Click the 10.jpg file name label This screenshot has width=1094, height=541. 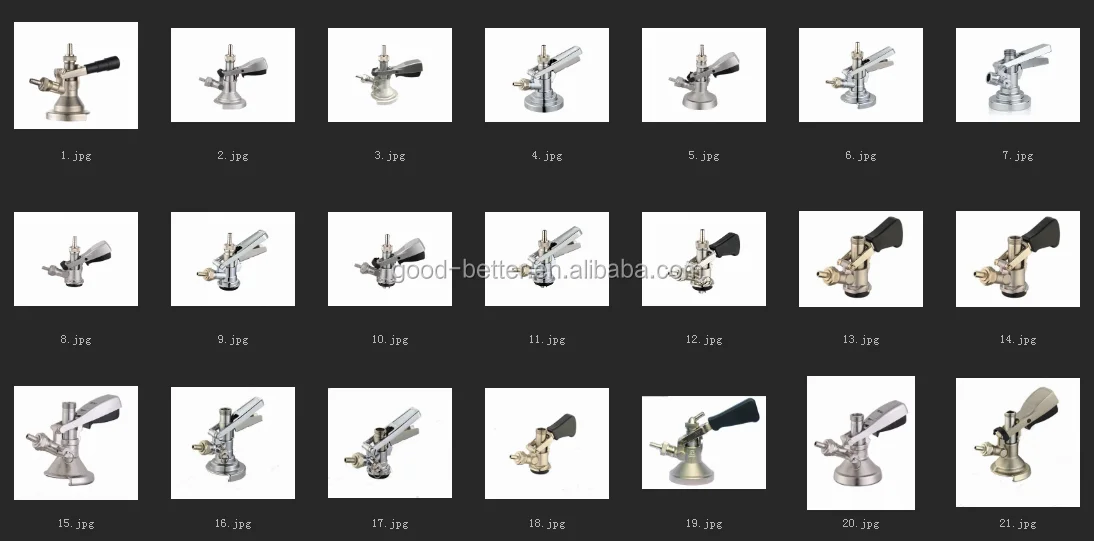(x=390, y=340)
